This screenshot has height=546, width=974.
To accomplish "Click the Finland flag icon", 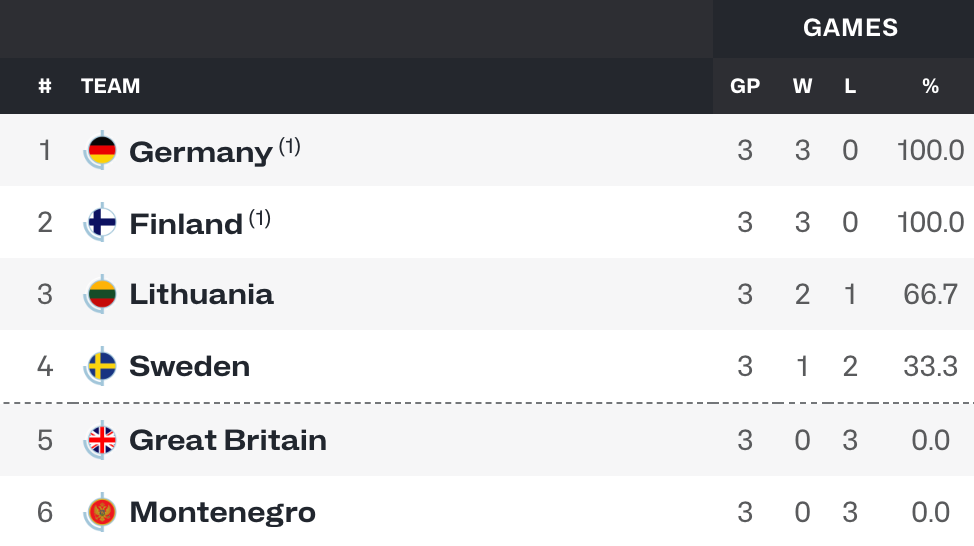I will point(101,222).
